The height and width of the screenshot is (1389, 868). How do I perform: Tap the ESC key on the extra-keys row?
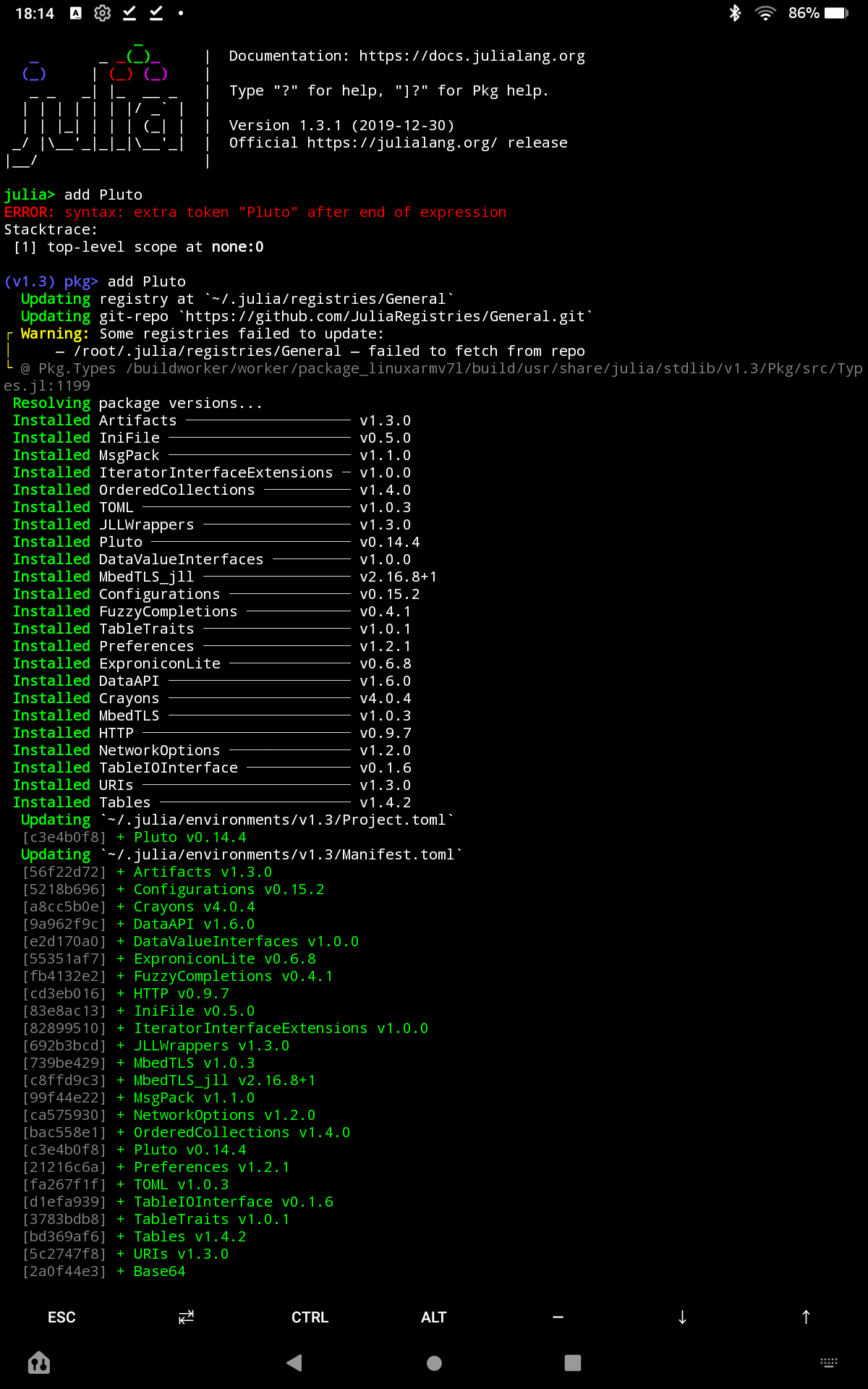(x=61, y=1317)
